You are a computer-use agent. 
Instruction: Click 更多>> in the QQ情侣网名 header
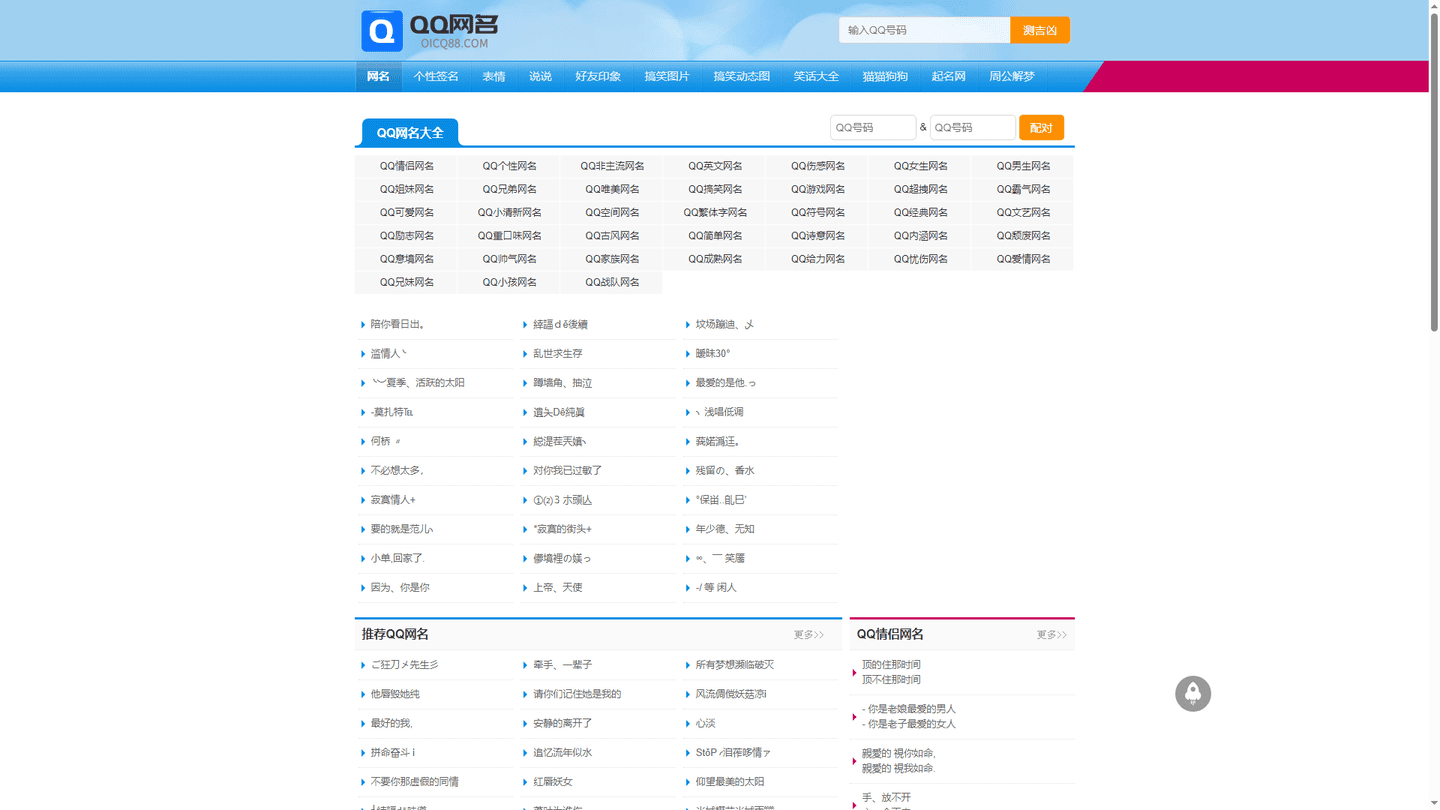point(1052,635)
